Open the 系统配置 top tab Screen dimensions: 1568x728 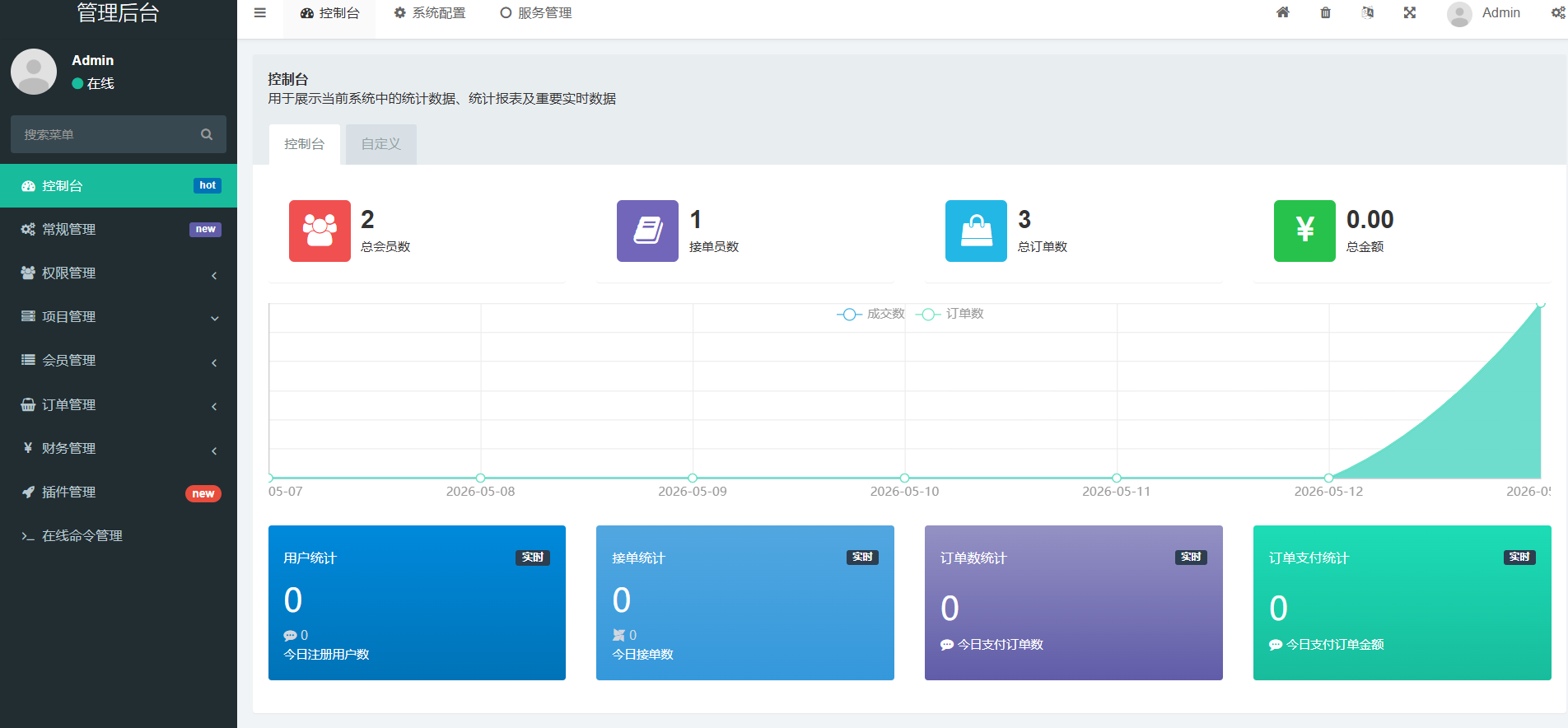click(430, 13)
